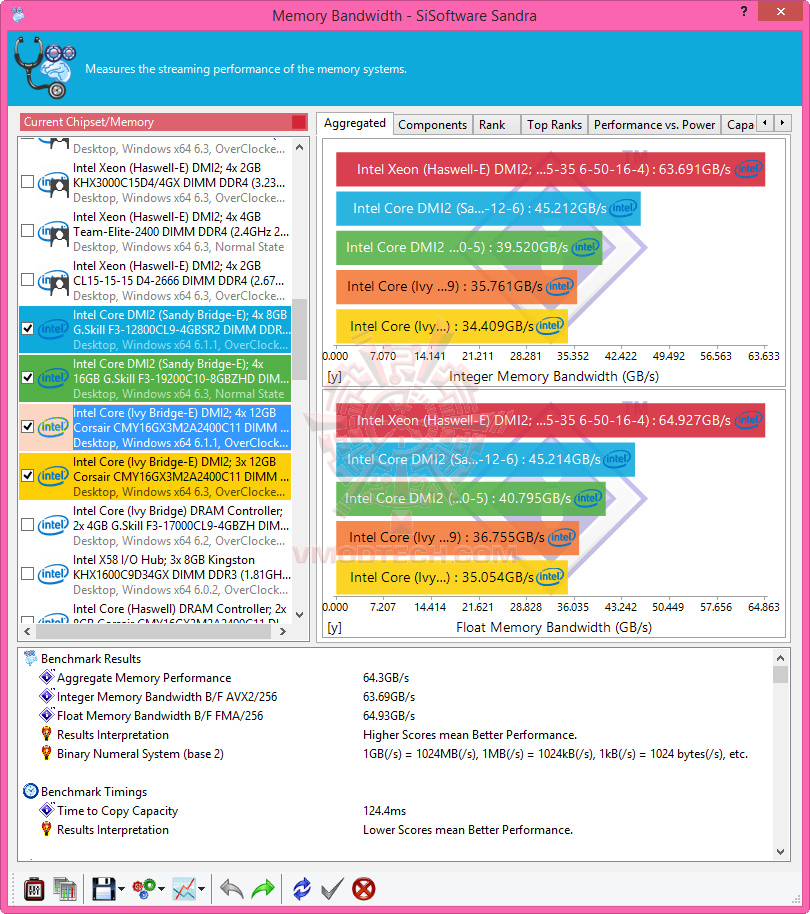Uncheck the G.Skill F3-12800CL9-4GBSR2 entry checkbox
810x914 pixels.
click(x=27, y=329)
